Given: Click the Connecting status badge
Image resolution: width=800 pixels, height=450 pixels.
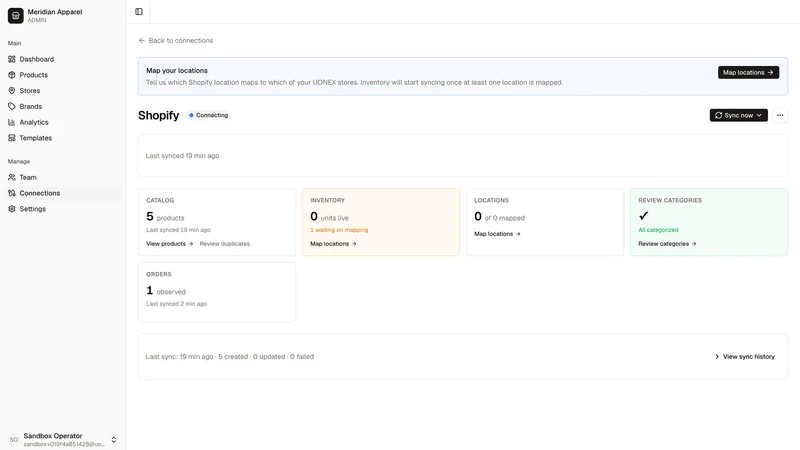Looking at the screenshot, I should tap(209, 115).
